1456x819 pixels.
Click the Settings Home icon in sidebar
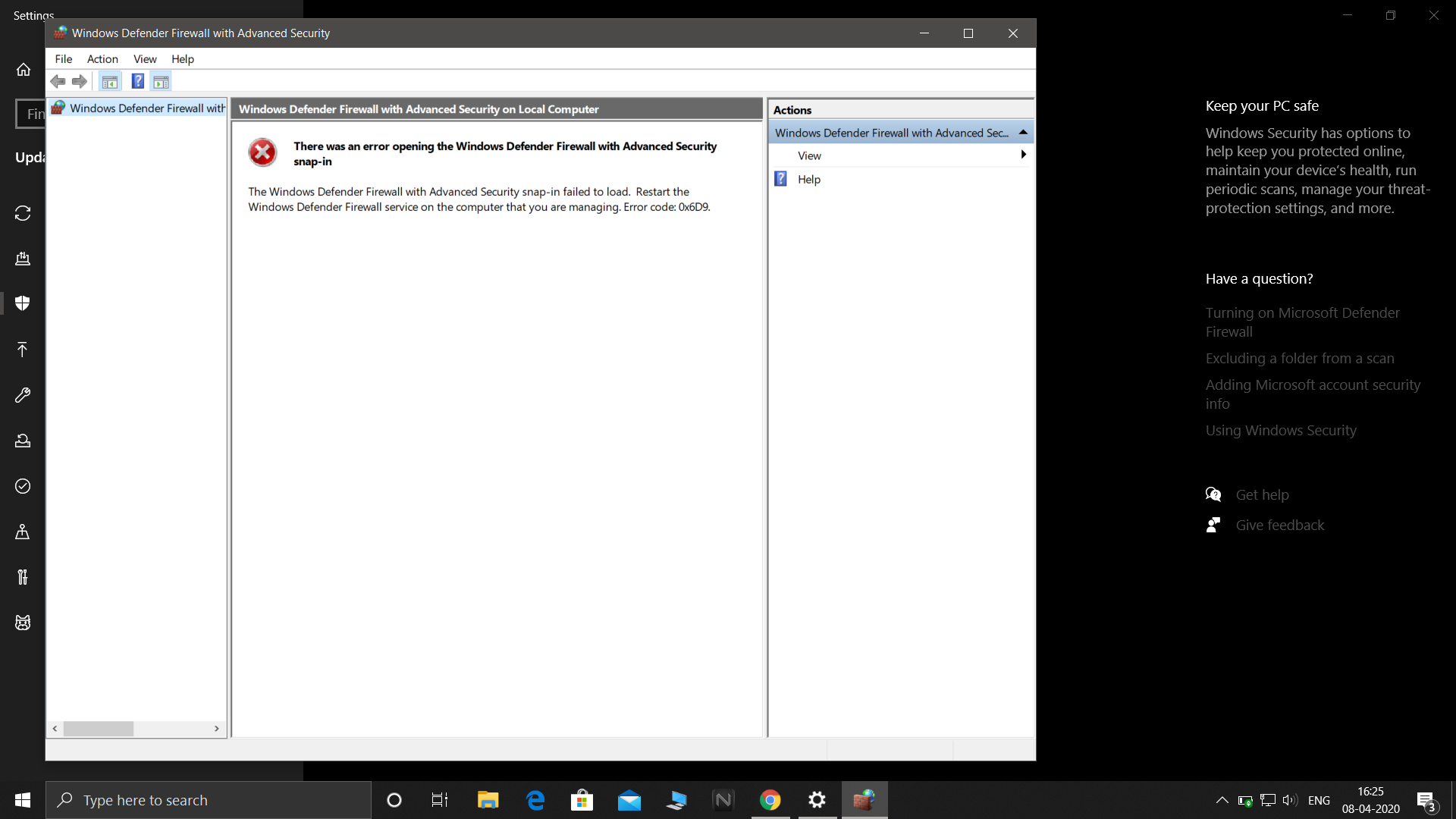click(23, 69)
